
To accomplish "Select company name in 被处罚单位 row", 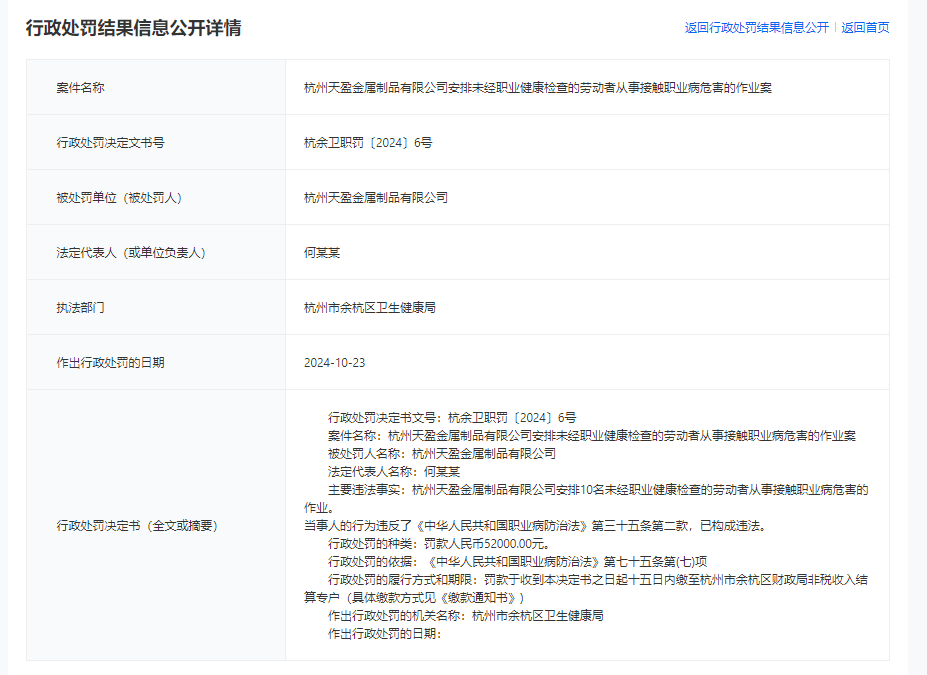I will (x=376, y=197).
